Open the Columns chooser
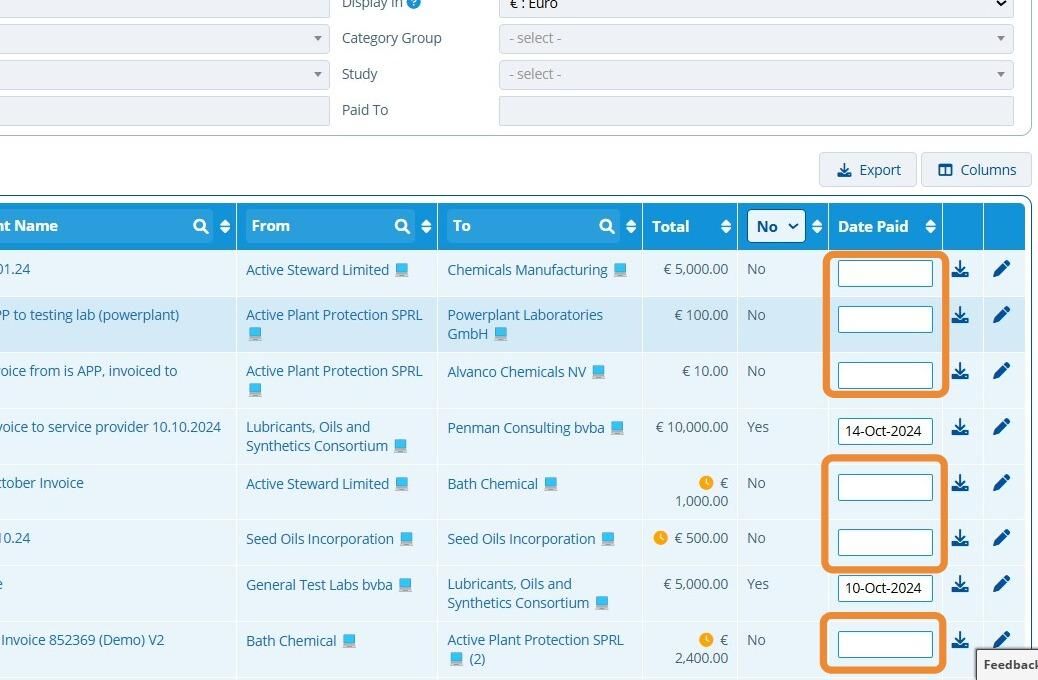This screenshot has width=1038, height=680. pyautogui.click(x=976, y=170)
